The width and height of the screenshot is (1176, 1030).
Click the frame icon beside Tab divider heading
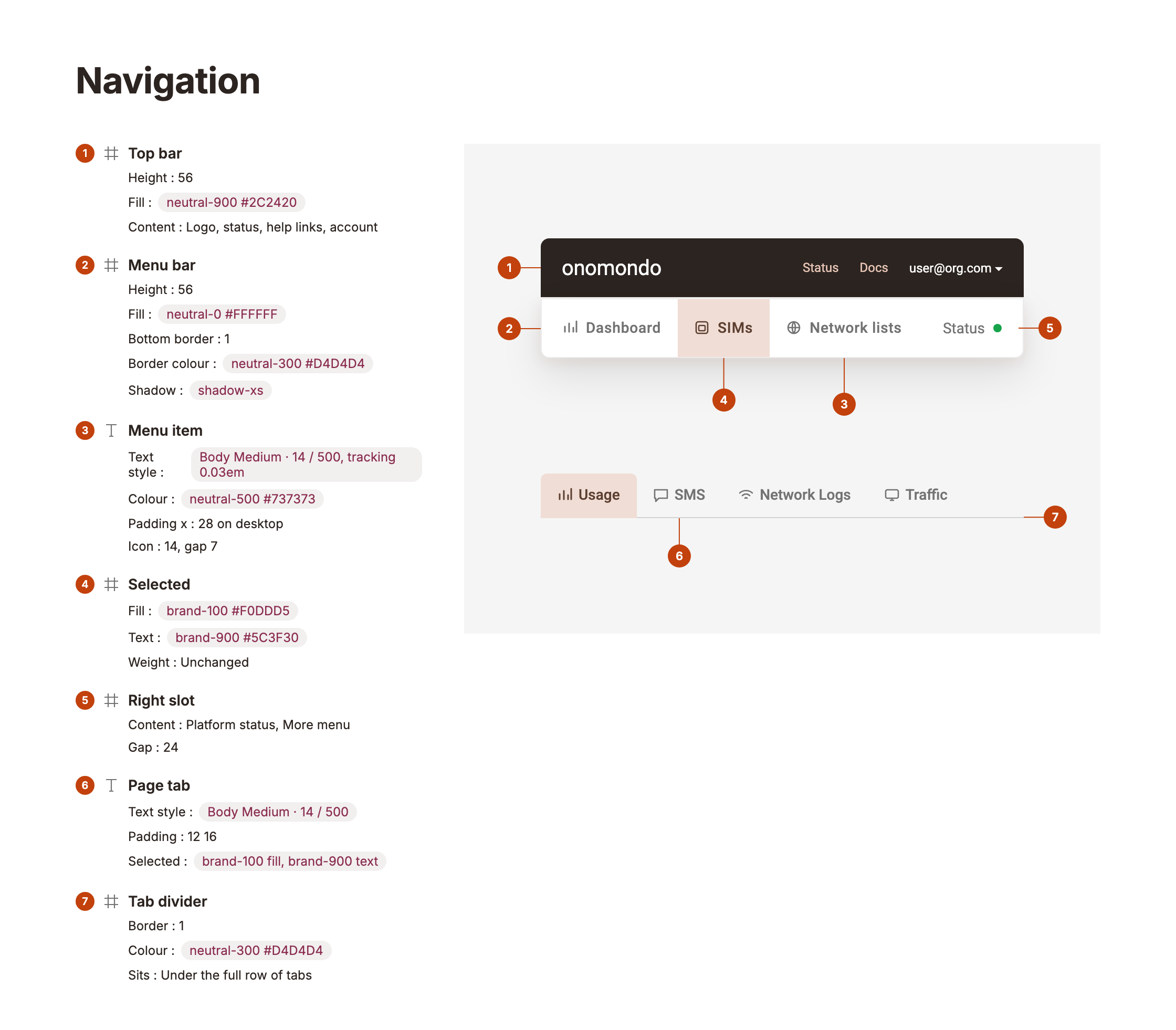[111, 901]
